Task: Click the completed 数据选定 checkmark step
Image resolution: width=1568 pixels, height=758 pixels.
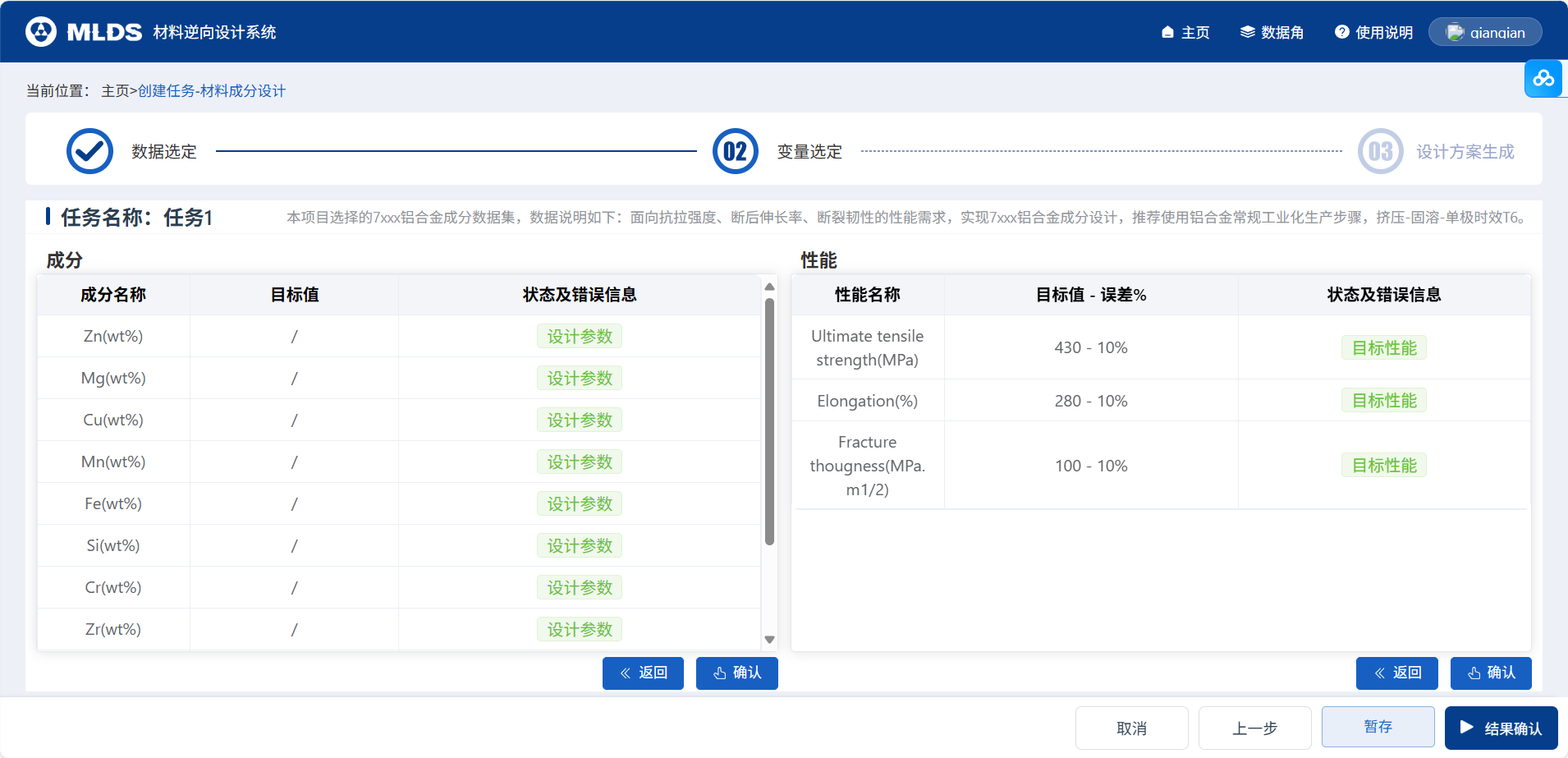Action: pos(89,151)
